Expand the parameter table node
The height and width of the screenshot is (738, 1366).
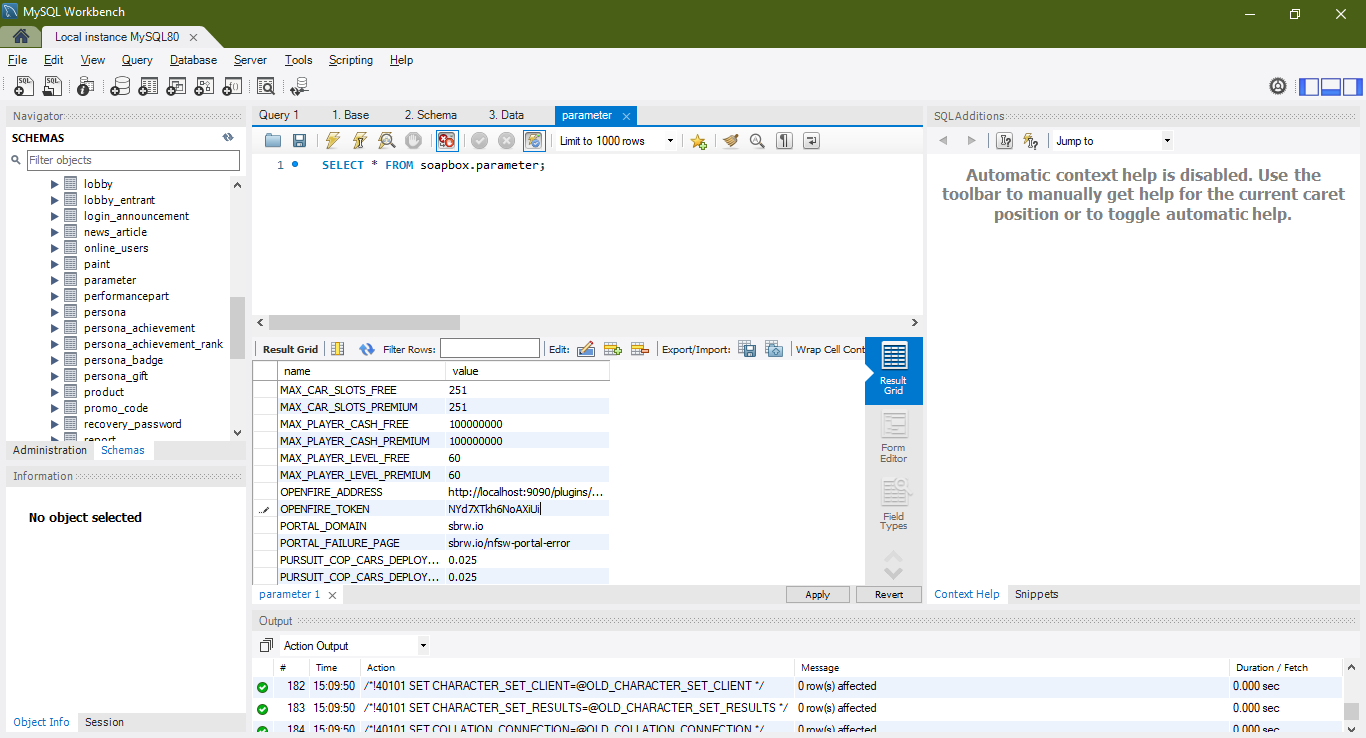pos(55,280)
